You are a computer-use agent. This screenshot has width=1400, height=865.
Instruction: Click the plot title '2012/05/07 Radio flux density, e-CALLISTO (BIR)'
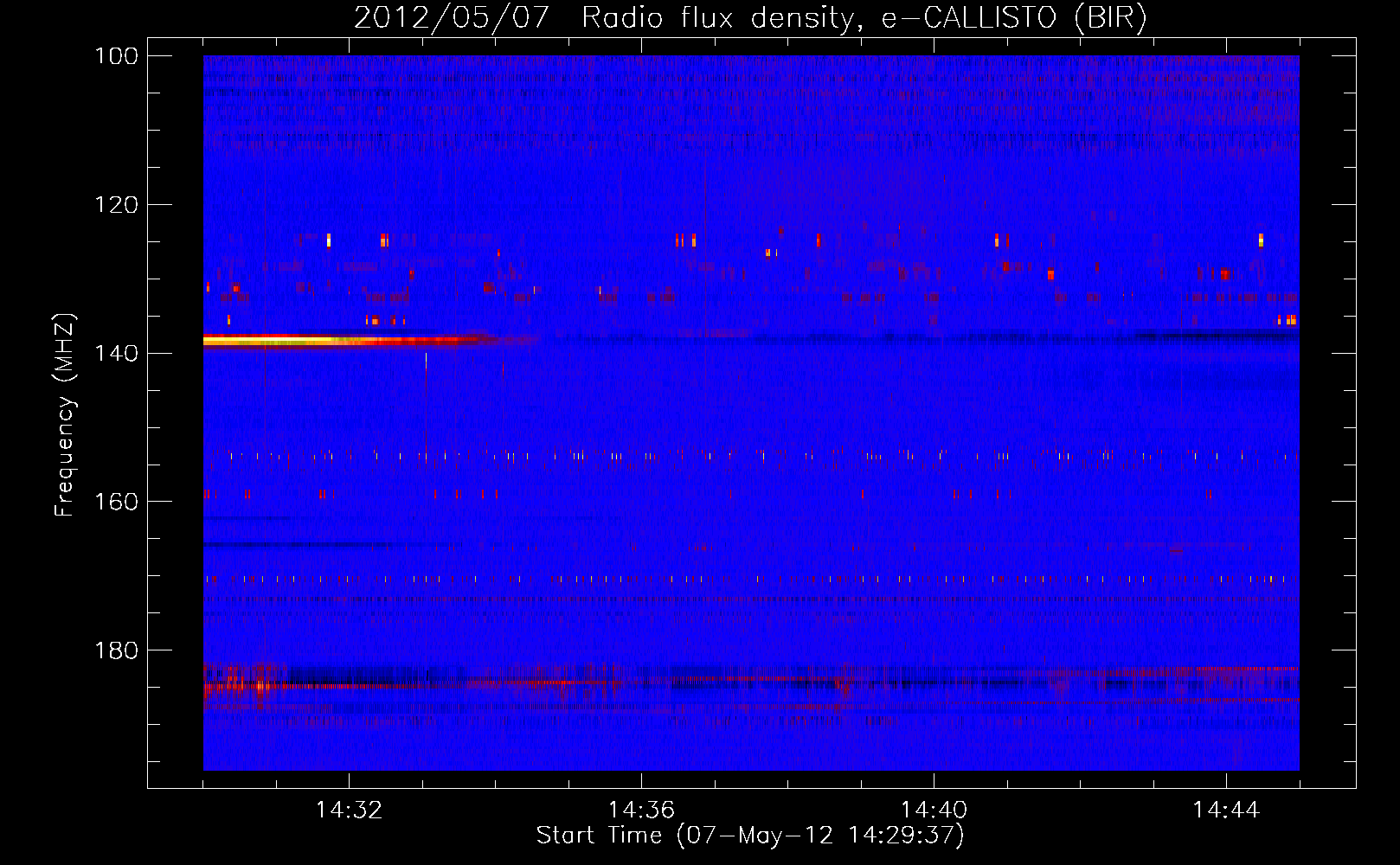pyautogui.click(x=750, y=17)
